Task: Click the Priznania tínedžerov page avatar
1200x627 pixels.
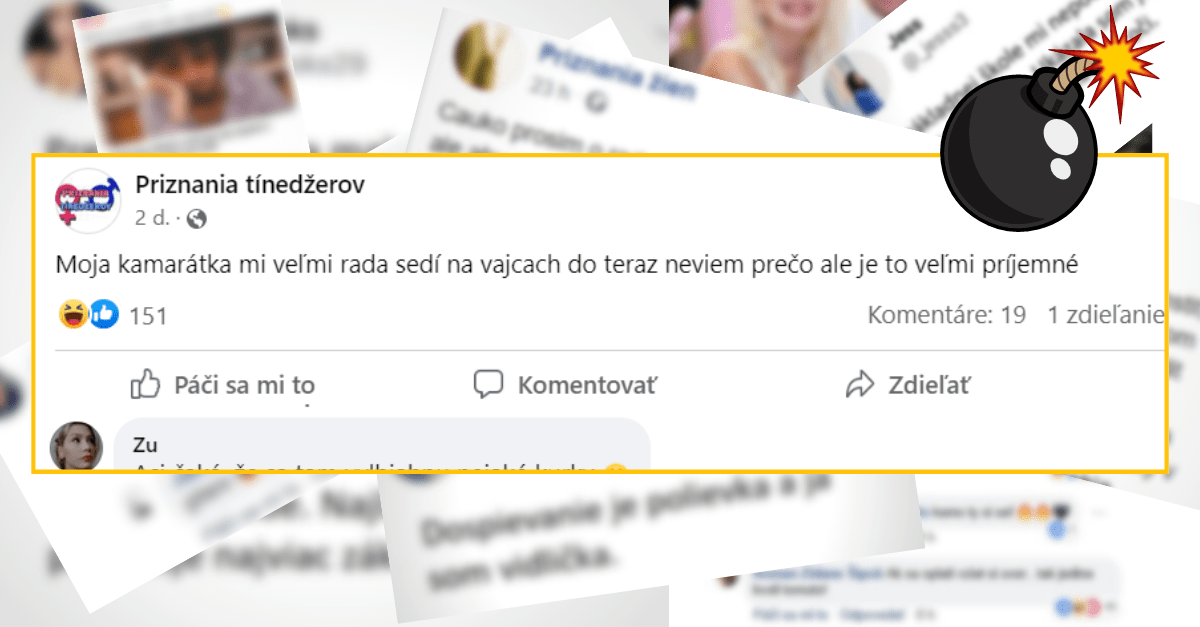Action: pos(89,198)
